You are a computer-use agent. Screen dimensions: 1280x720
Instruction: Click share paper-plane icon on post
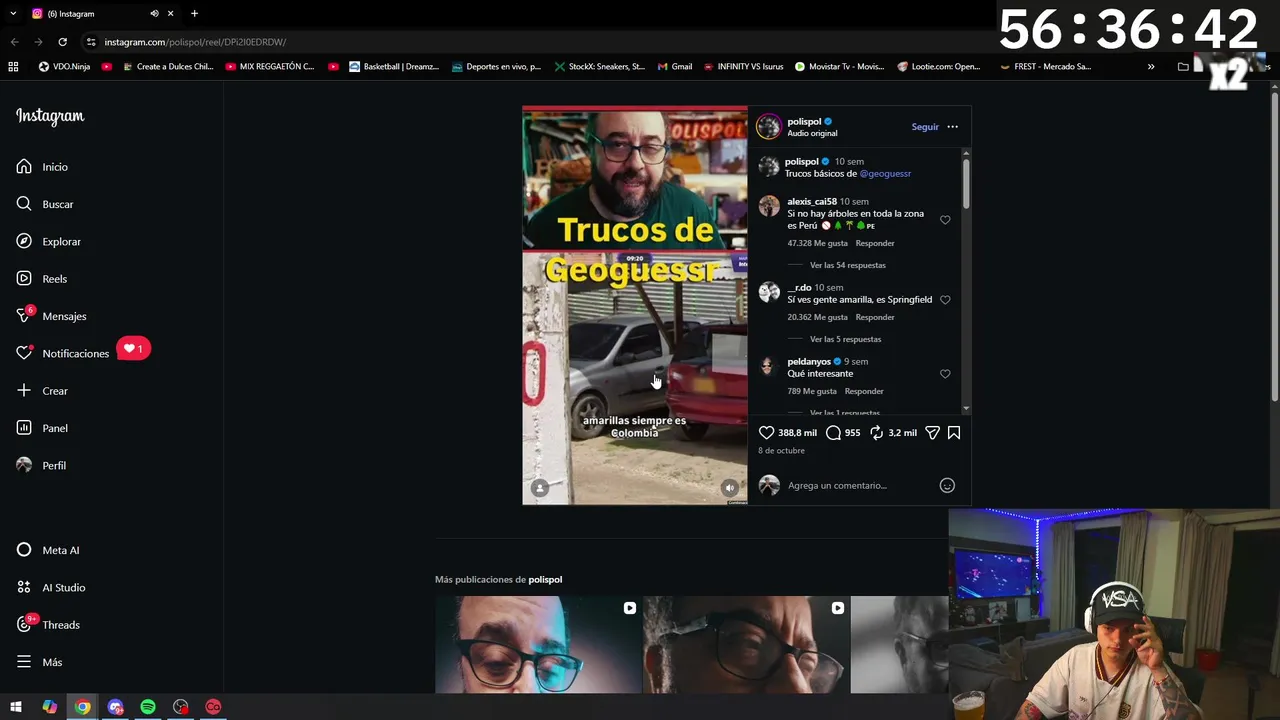[x=932, y=433]
